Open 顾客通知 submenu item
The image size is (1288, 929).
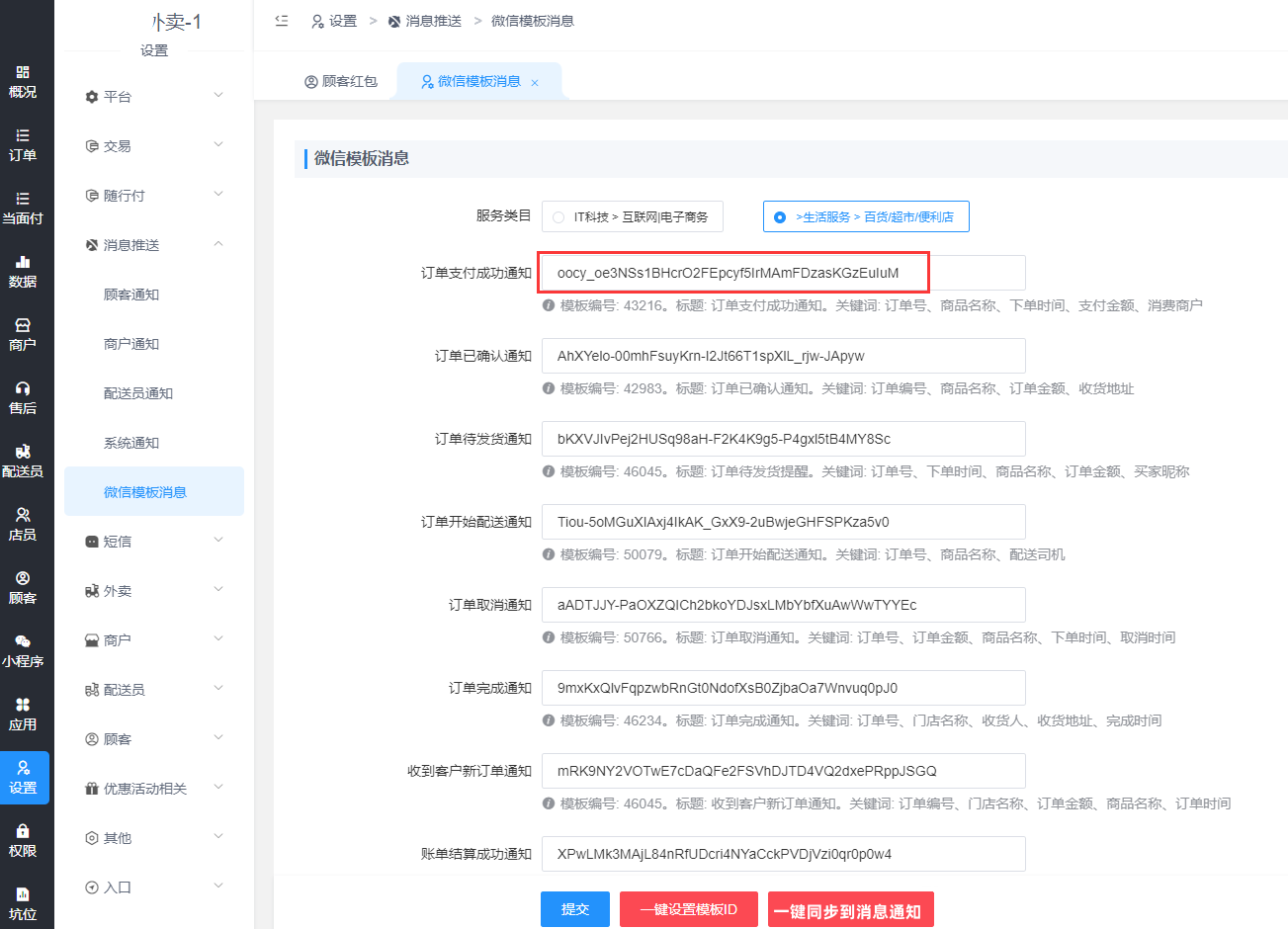tap(154, 294)
